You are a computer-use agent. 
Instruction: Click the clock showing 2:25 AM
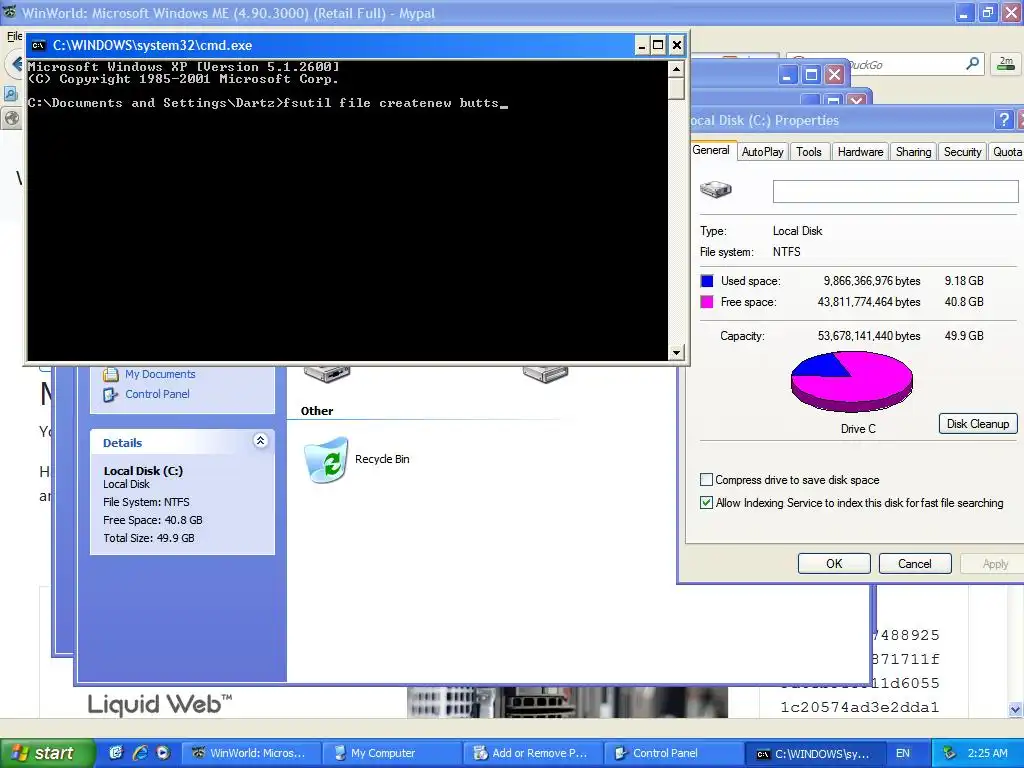pyautogui.click(x=987, y=753)
